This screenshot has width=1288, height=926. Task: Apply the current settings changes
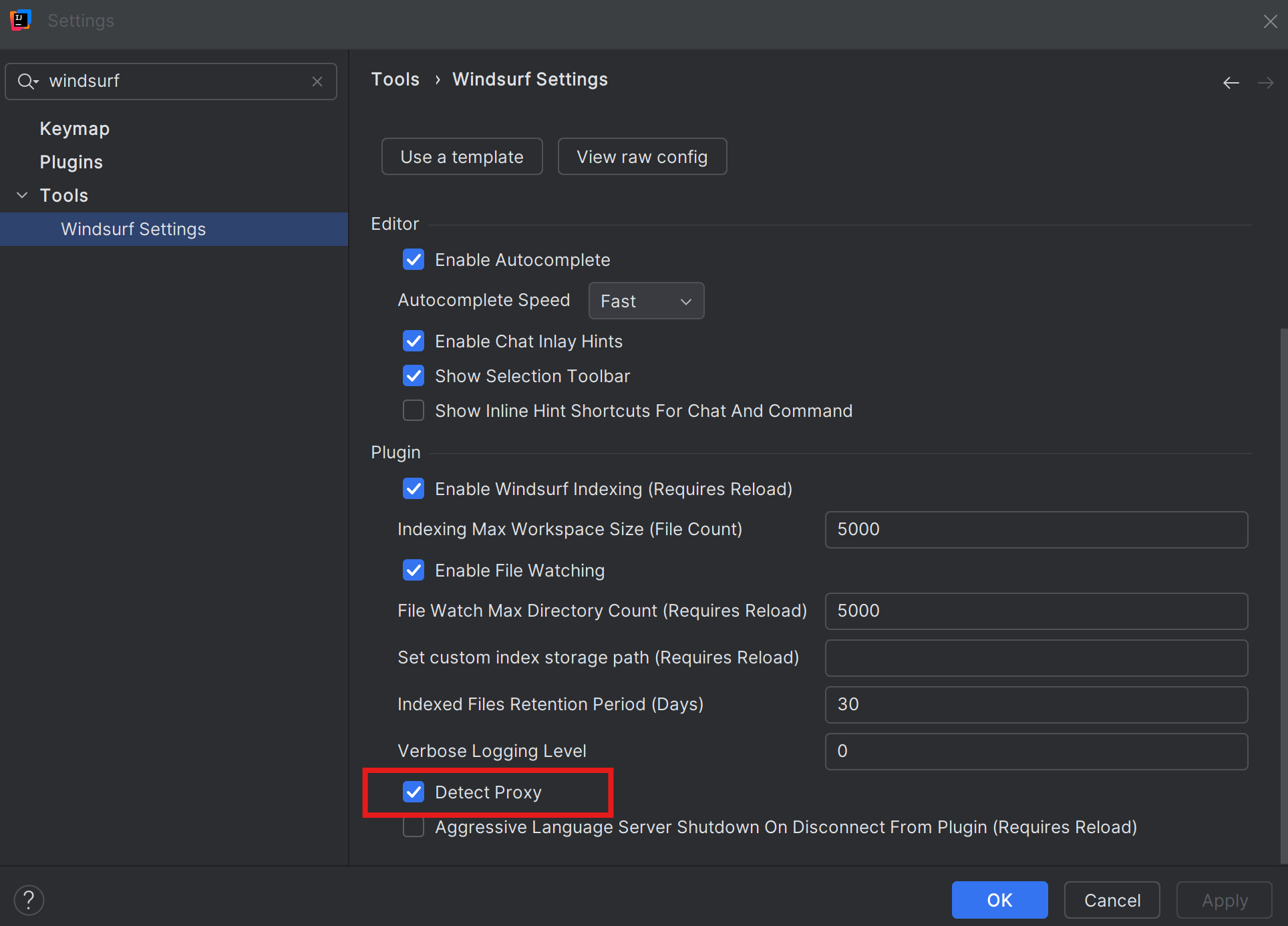click(1225, 900)
